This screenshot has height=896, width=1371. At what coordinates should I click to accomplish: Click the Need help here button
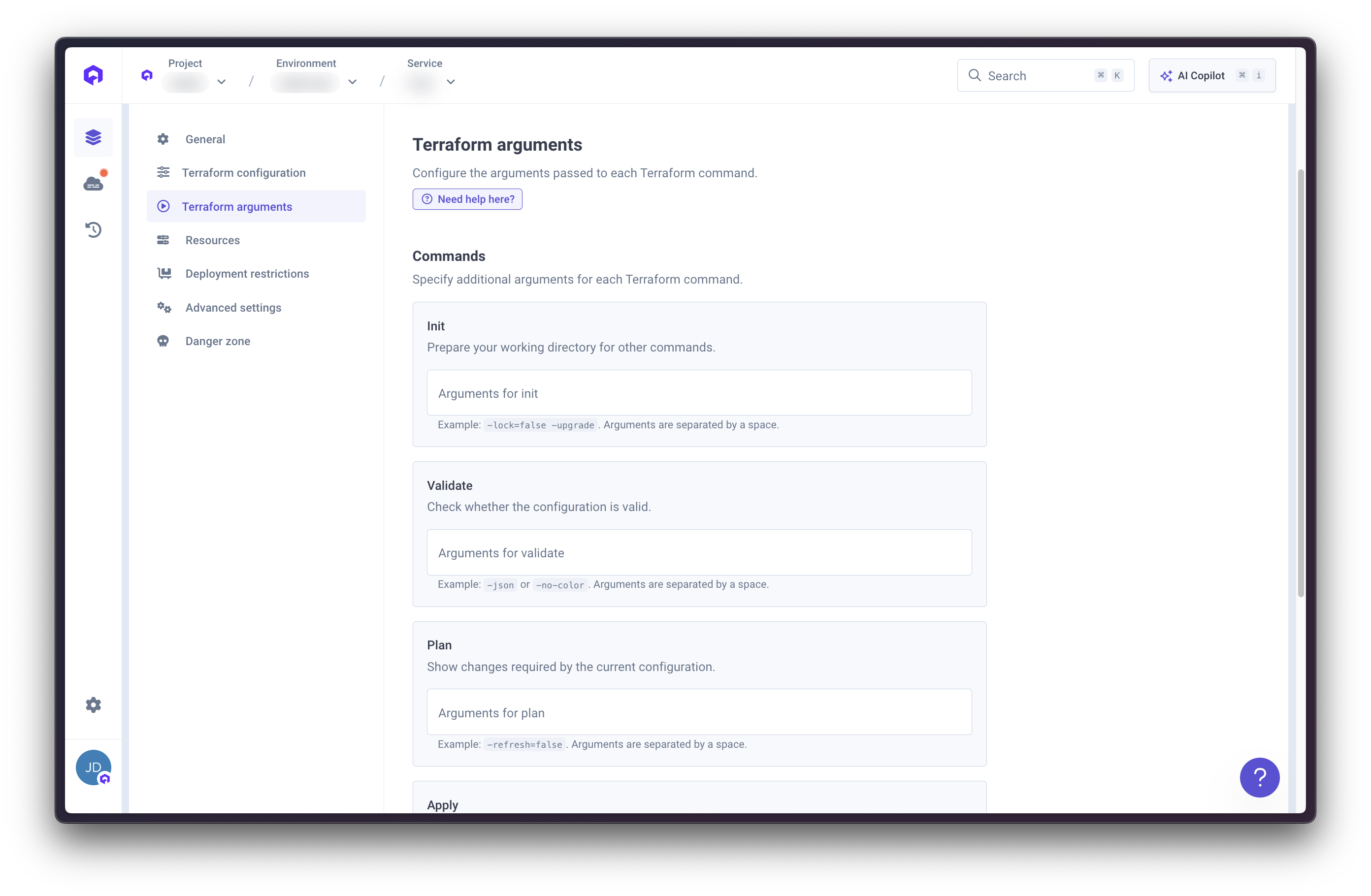click(467, 199)
